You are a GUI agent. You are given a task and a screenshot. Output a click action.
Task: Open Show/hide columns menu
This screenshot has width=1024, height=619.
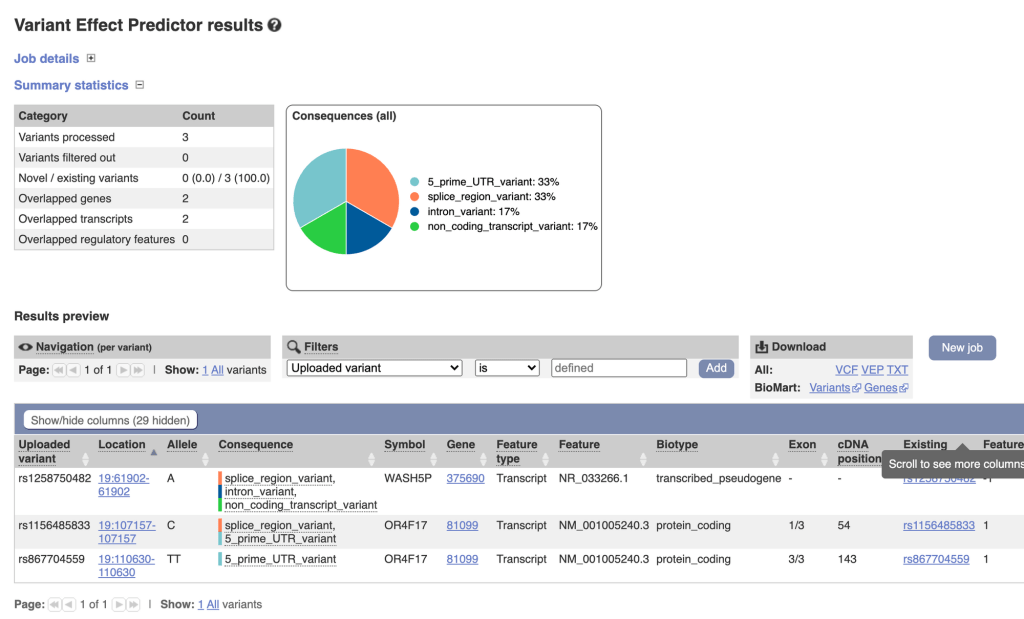110,420
